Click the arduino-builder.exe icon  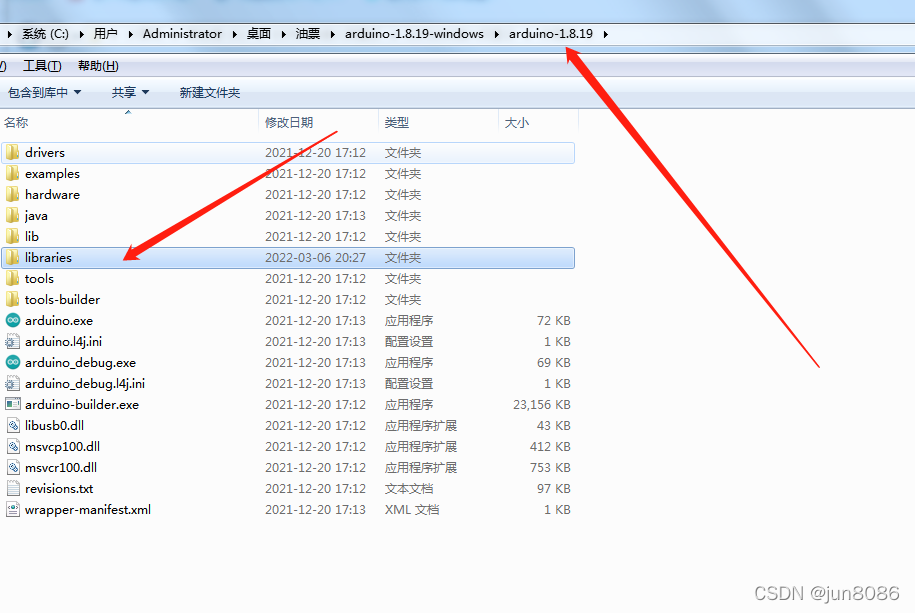(x=13, y=404)
